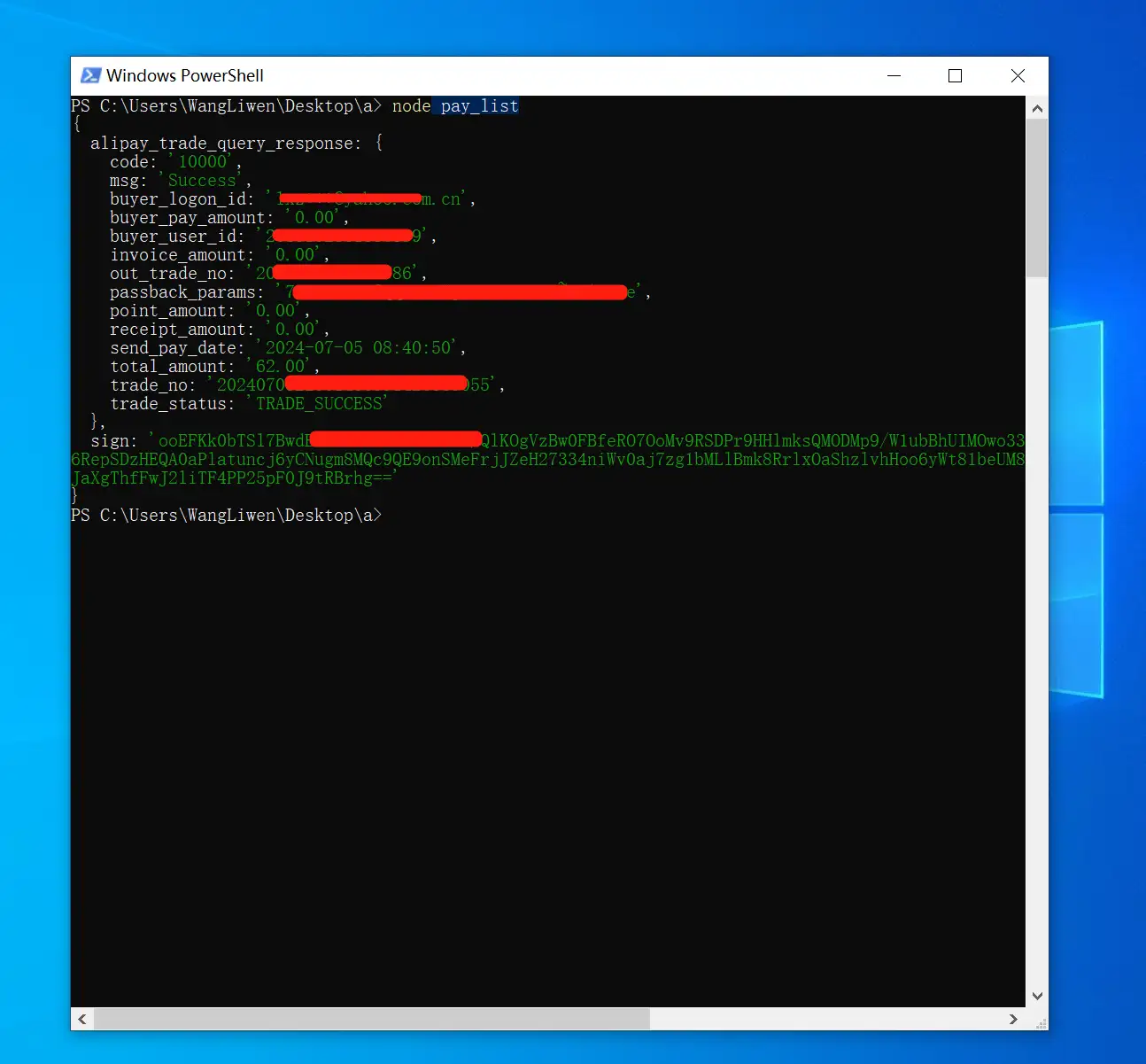Click the 'trade_status:' key

pos(172,403)
